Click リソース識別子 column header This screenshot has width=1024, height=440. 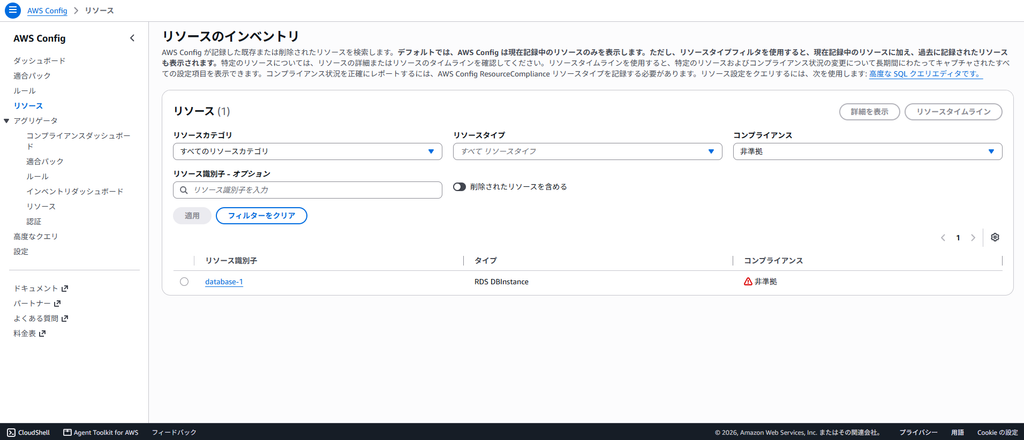pos(231,260)
